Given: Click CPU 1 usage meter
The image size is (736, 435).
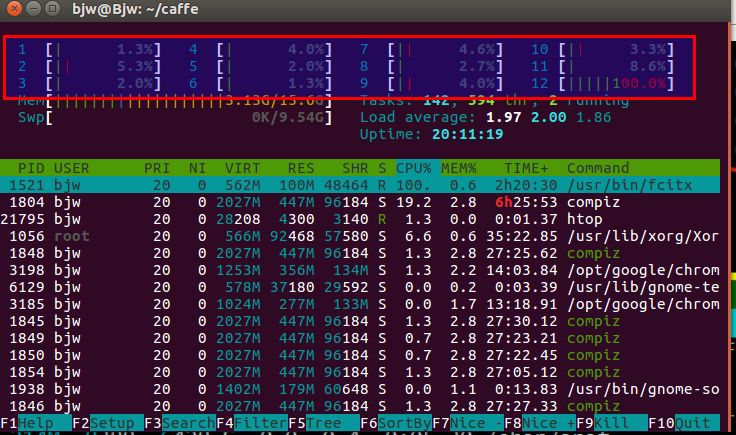Looking at the screenshot, I should [x=89, y=49].
